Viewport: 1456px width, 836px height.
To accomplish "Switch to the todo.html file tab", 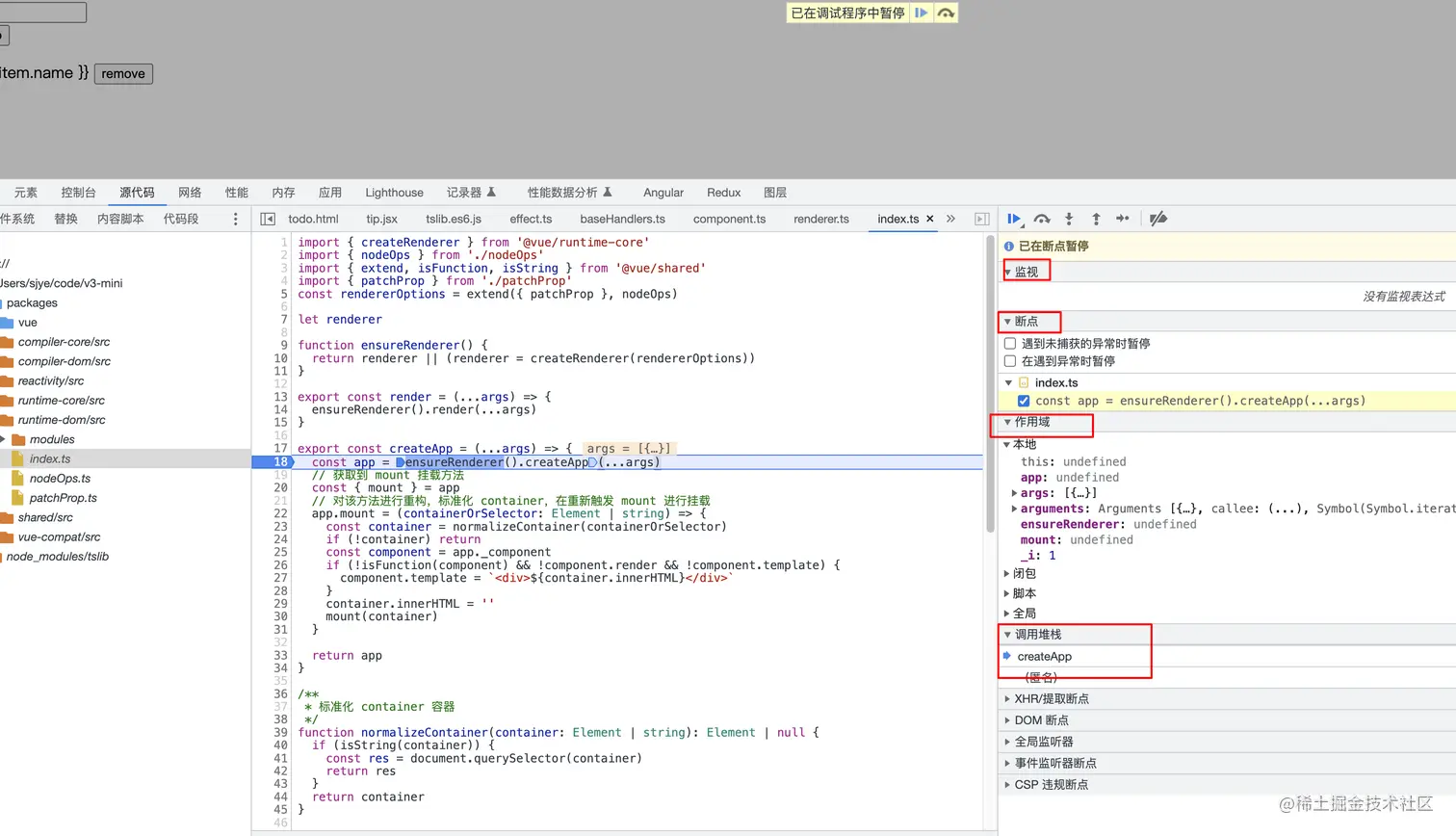I will (x=313, y=219).
